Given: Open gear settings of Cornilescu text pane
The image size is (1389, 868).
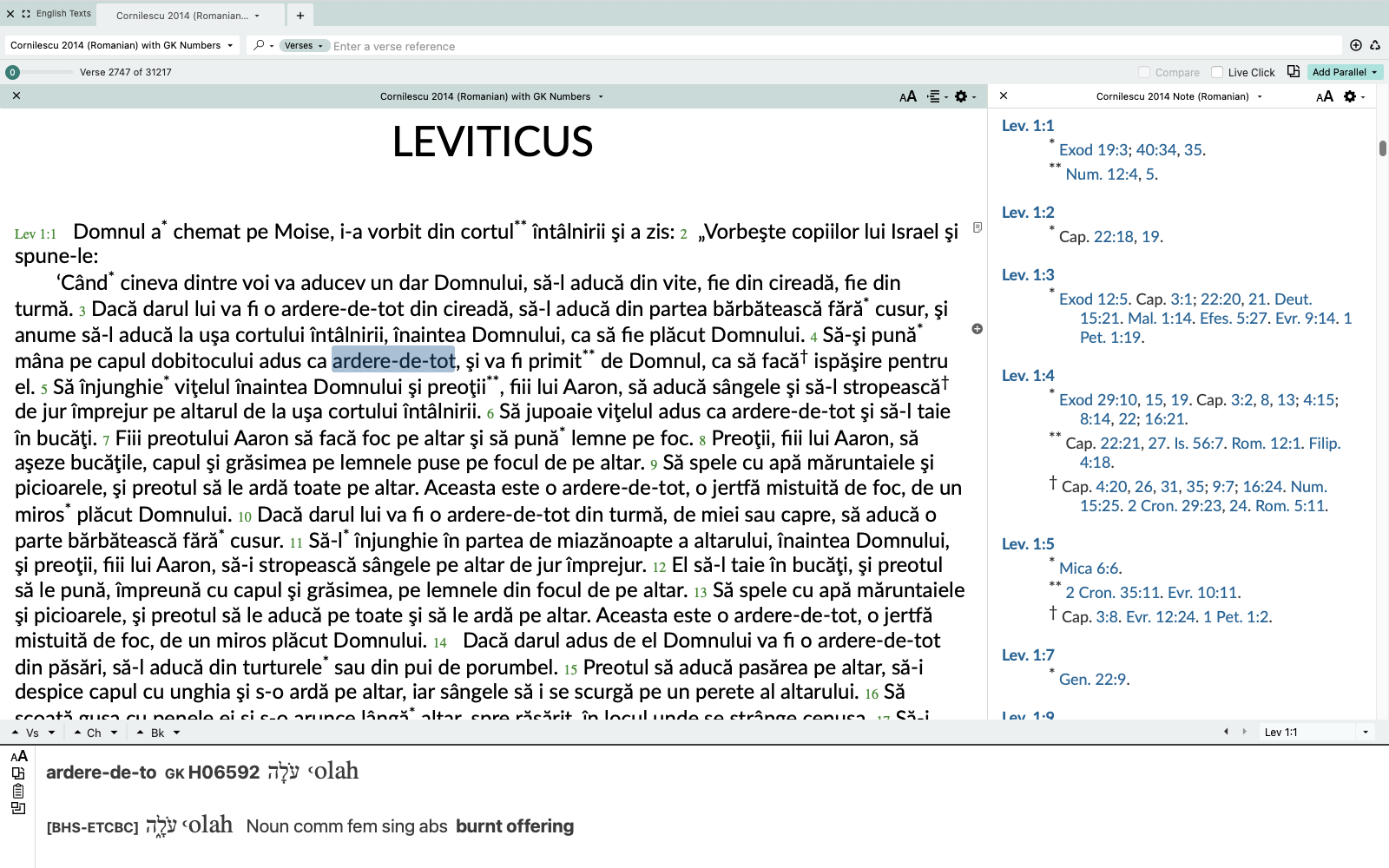Looking at the screenshot, I should point(965,96).
